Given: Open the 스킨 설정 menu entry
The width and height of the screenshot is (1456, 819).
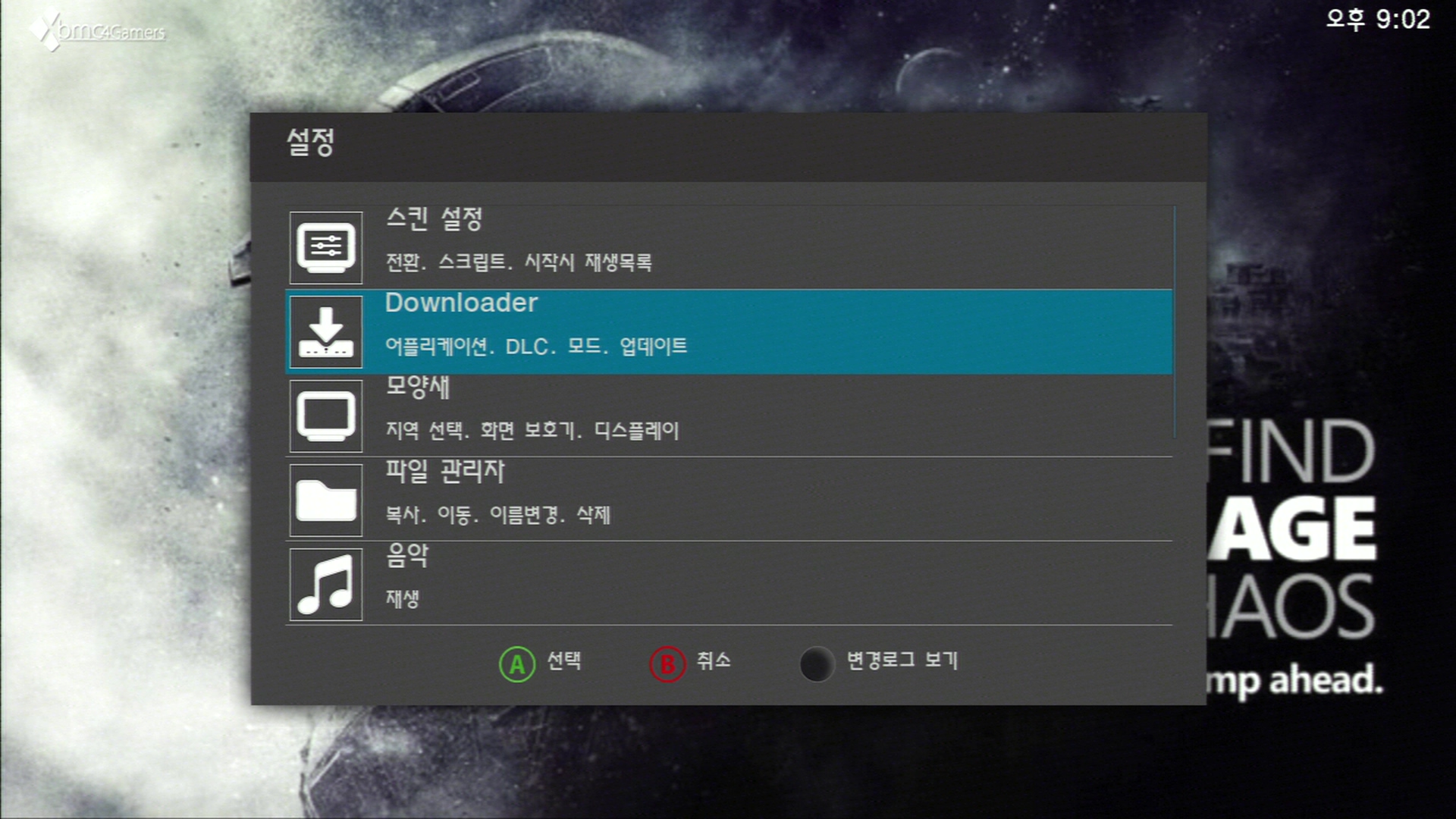Looking at the screenshot, I should 729,247.
